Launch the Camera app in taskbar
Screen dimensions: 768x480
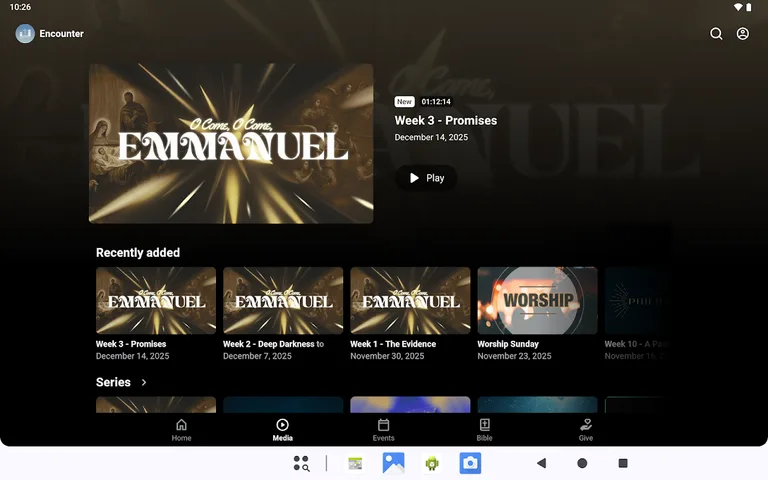(470, 463)
